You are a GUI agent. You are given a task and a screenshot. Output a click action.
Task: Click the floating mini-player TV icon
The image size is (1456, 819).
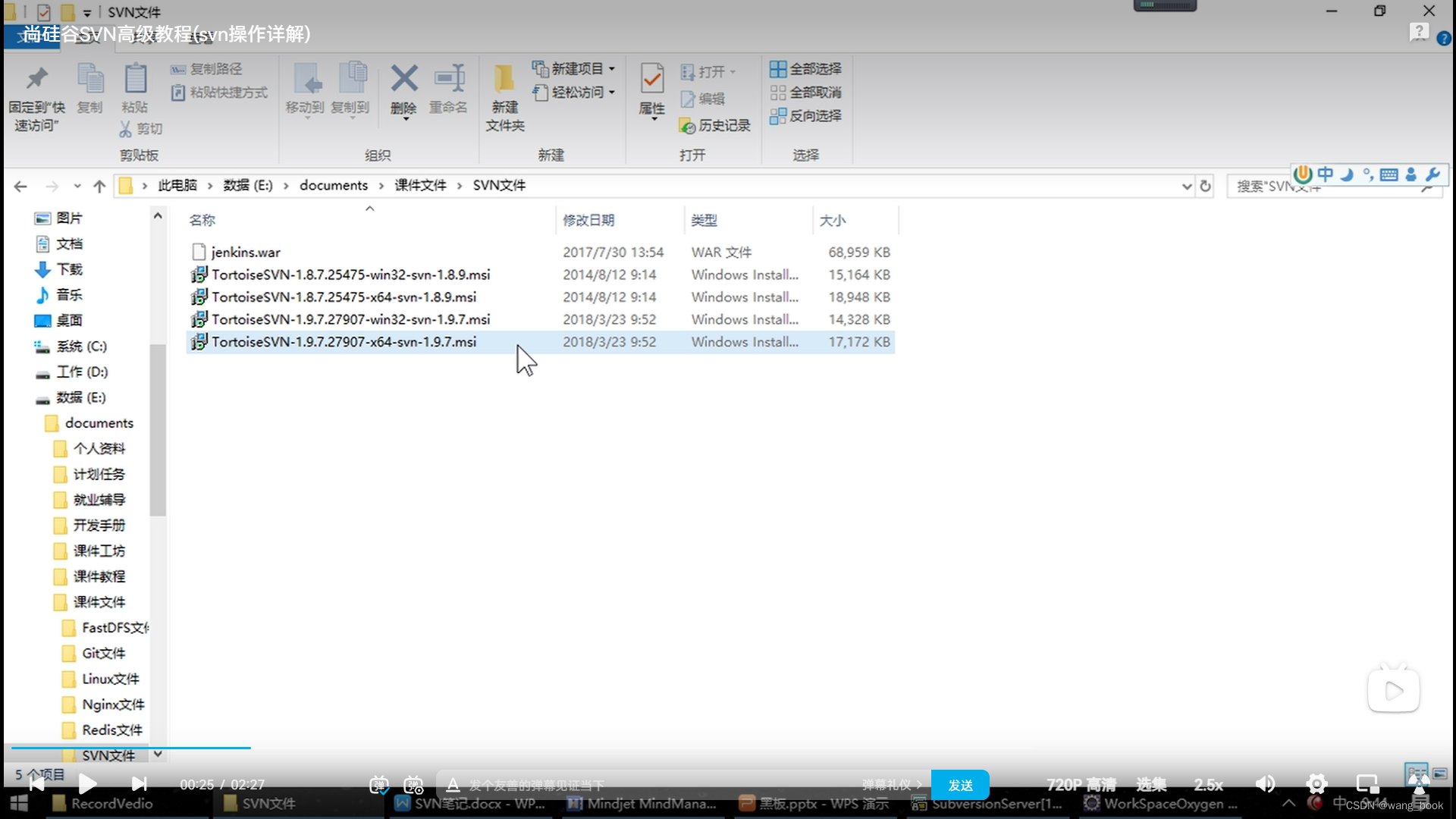(1394, 689)
